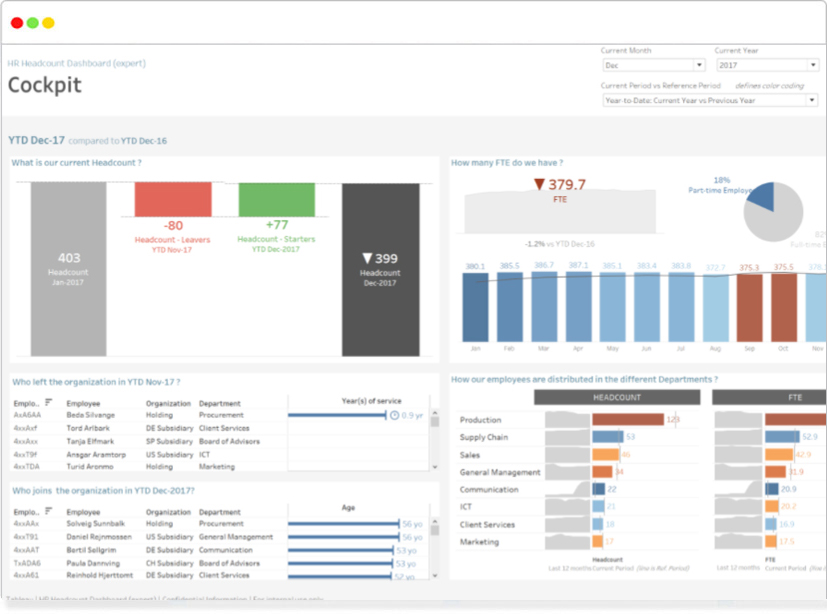Click the Sep bar in FTE chart
Screen dimensions: 827x614
(749, 308)
